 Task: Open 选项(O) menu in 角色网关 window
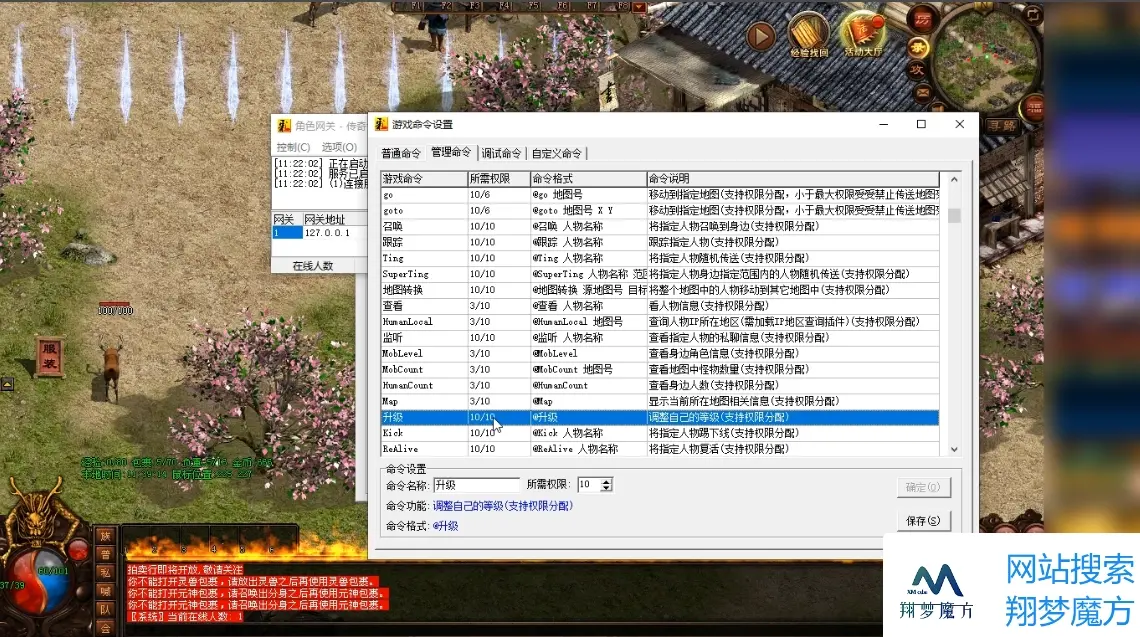pos(339,147)
